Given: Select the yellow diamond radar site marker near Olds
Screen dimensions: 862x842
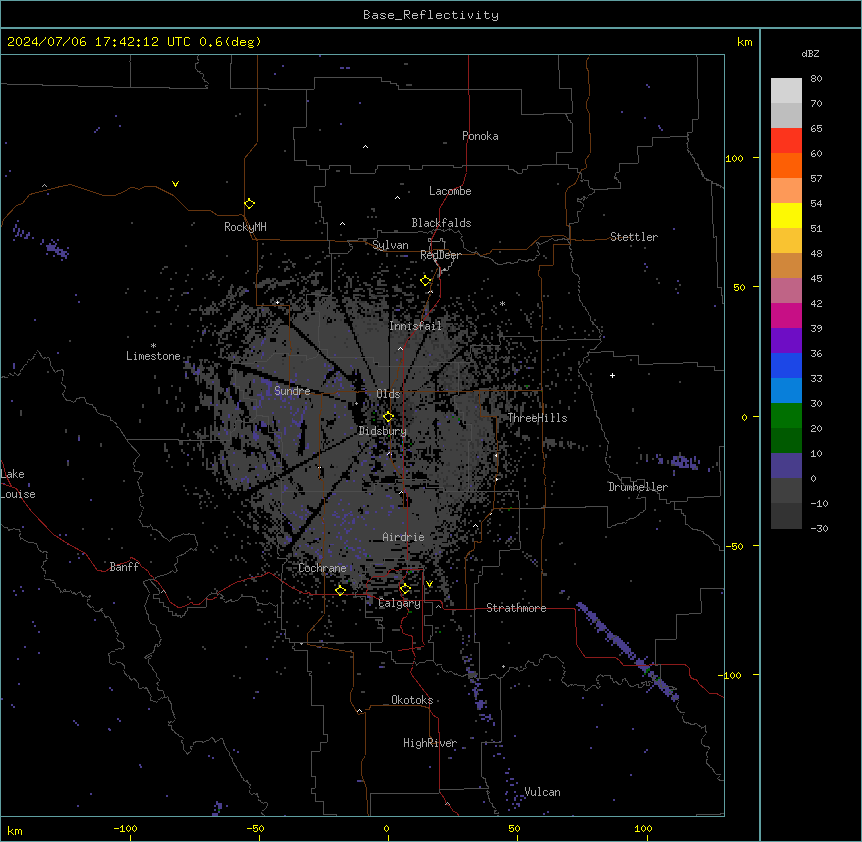Looking at the screenshot, I should point(389,417).
